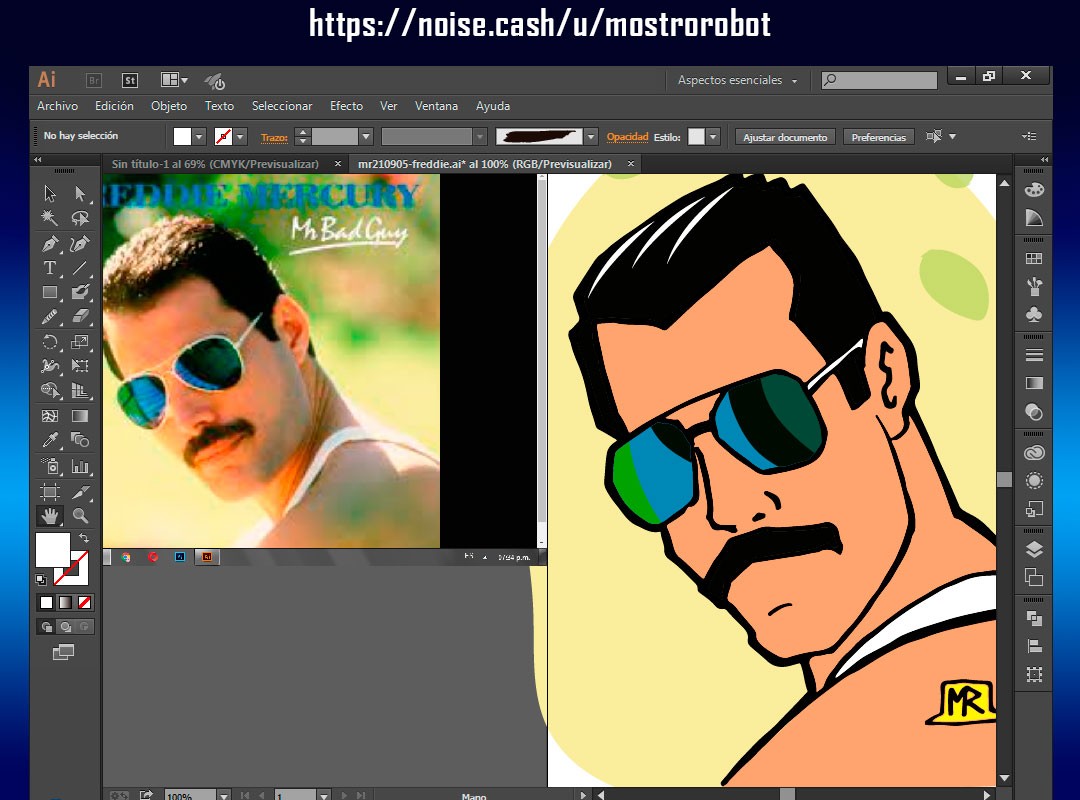Select the Rotate tool
This screenshot has width=1080, height=800.
click(x=50, y=342)
